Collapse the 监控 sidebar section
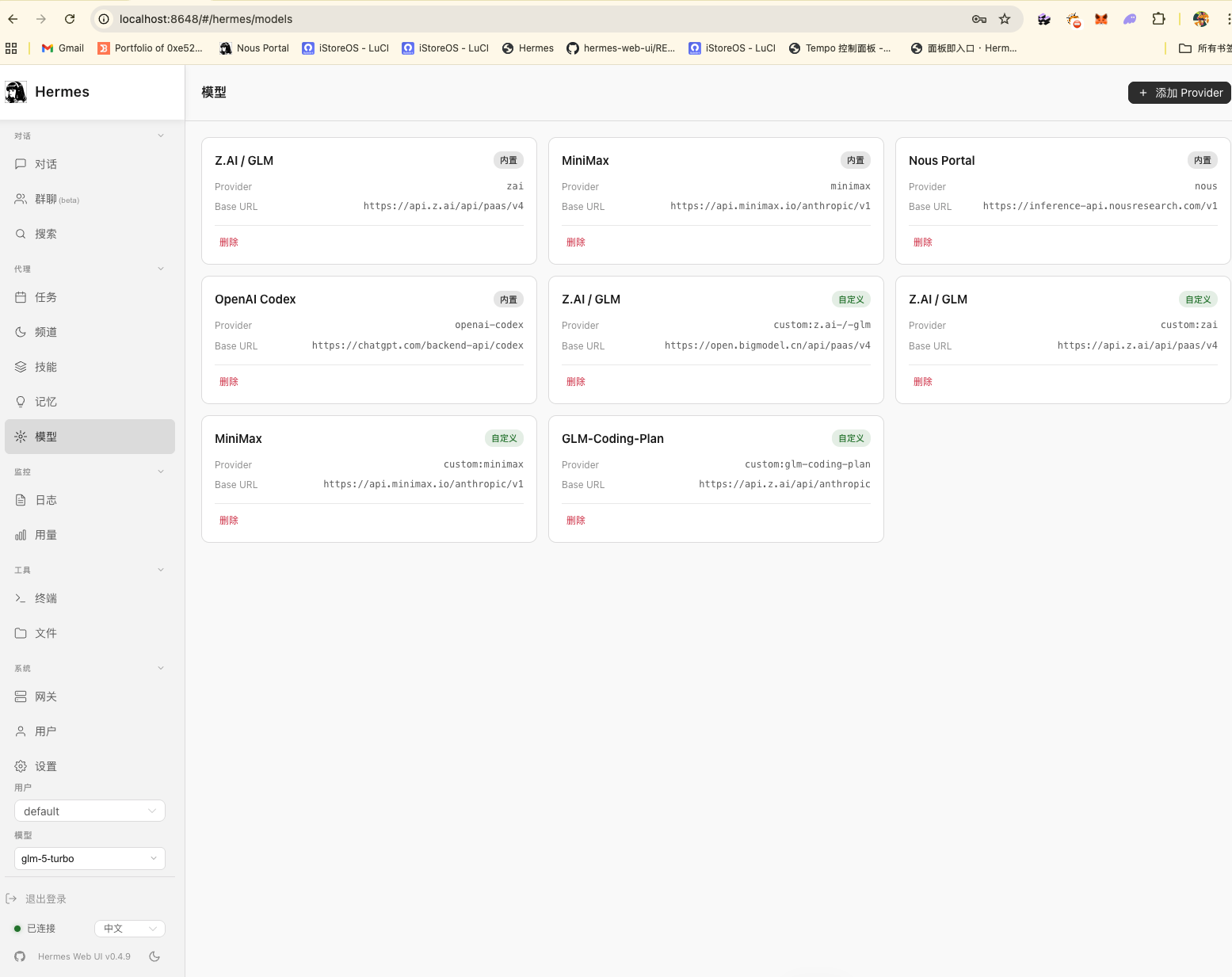1232x977 pixels. click(161, 471)
